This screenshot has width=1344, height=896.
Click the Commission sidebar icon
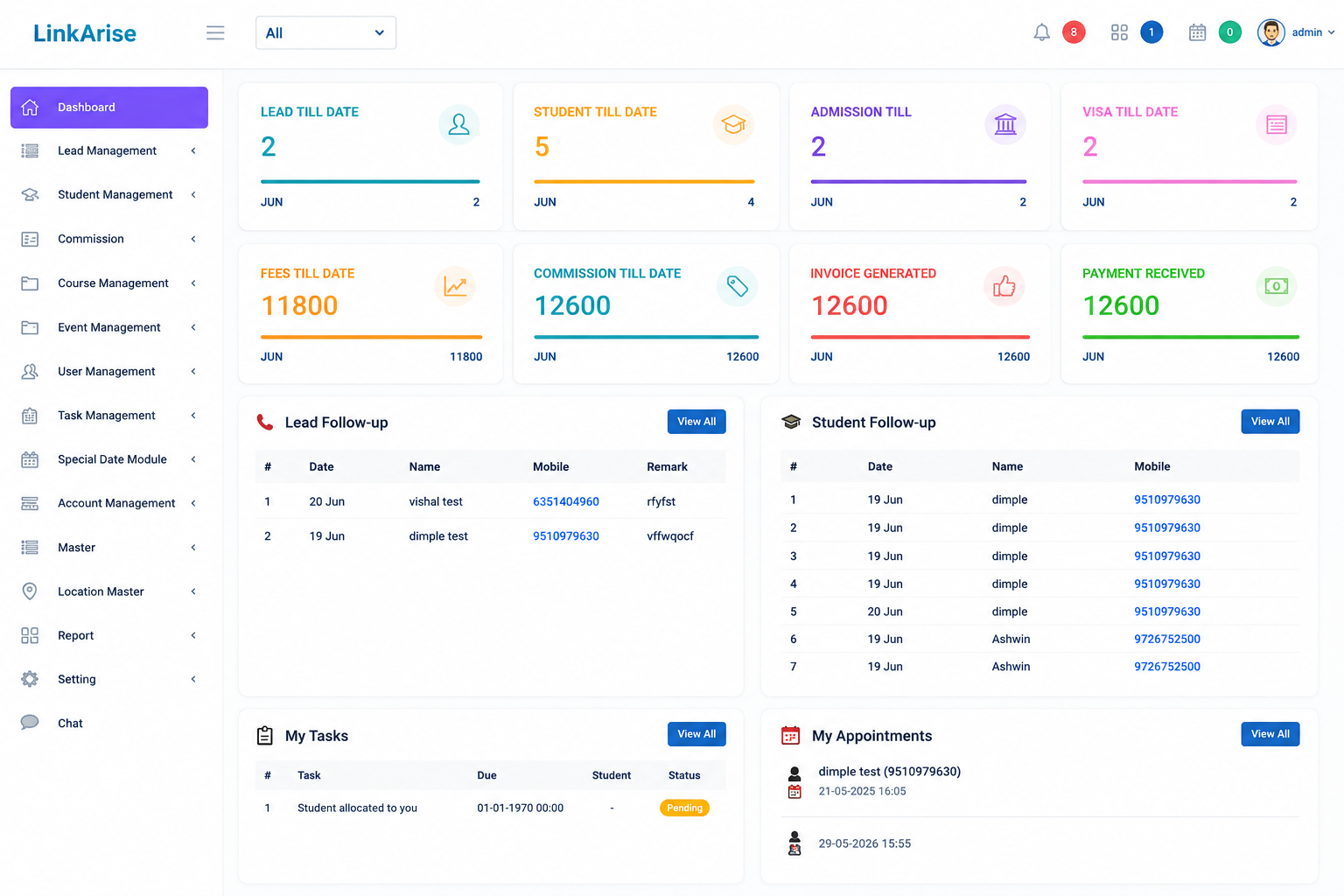tap(30, 239)
